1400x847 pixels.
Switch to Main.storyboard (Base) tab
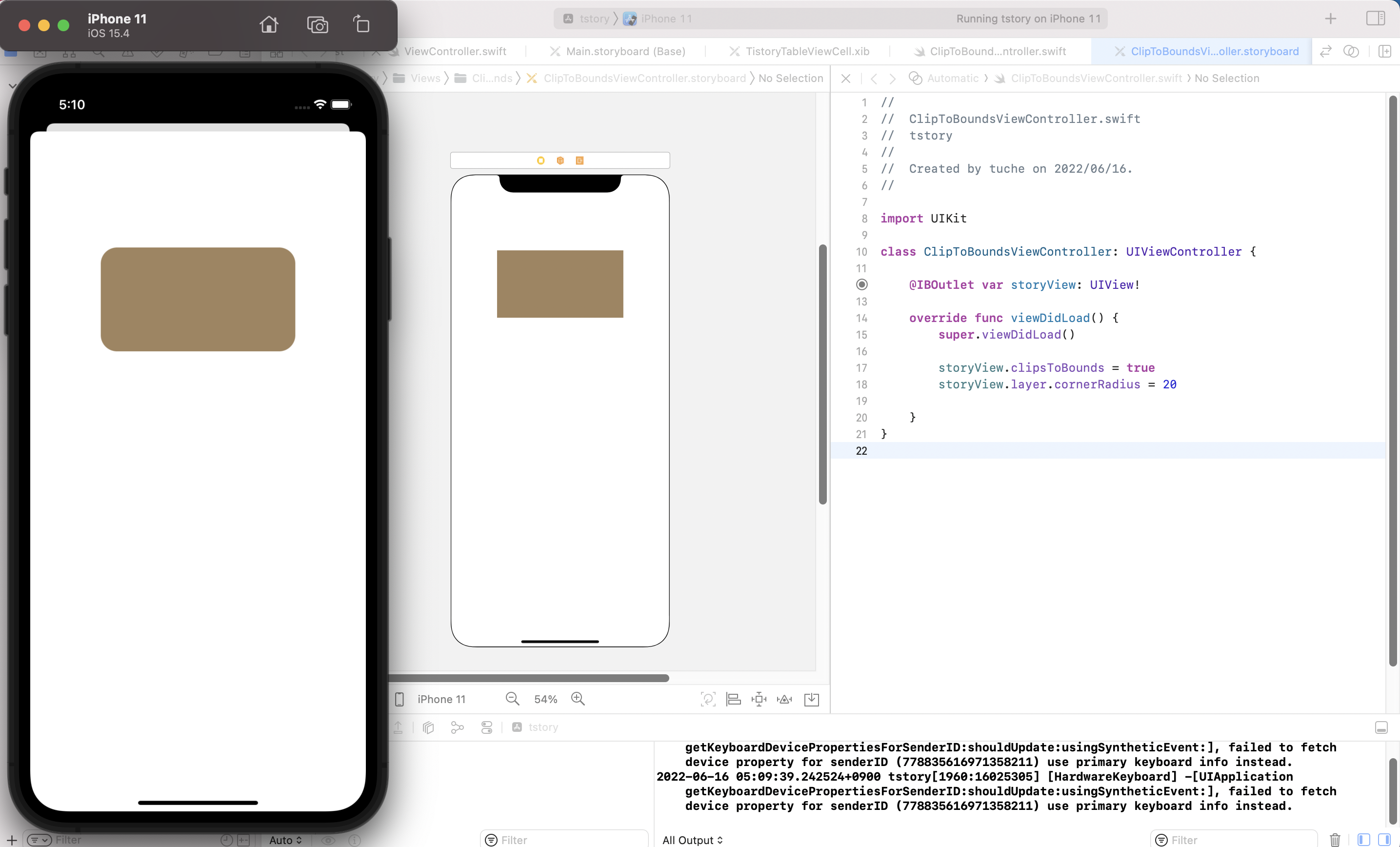click(x=625, y=51)
